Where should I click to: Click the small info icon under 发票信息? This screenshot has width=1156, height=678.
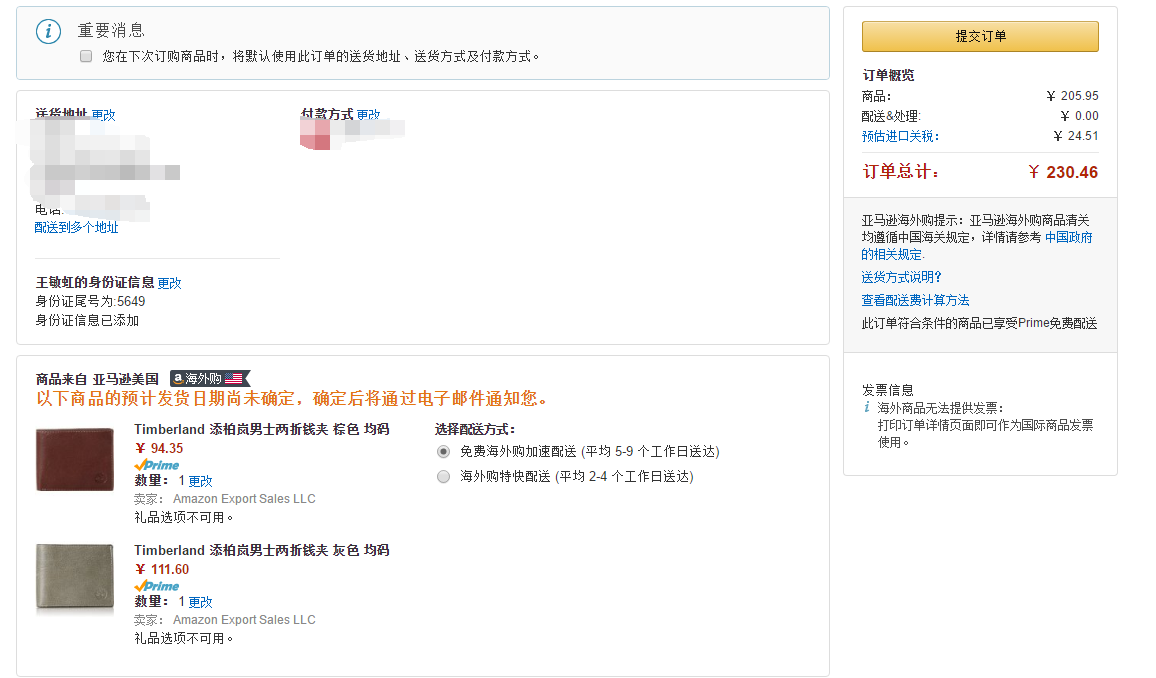click(x=867, y=408)
